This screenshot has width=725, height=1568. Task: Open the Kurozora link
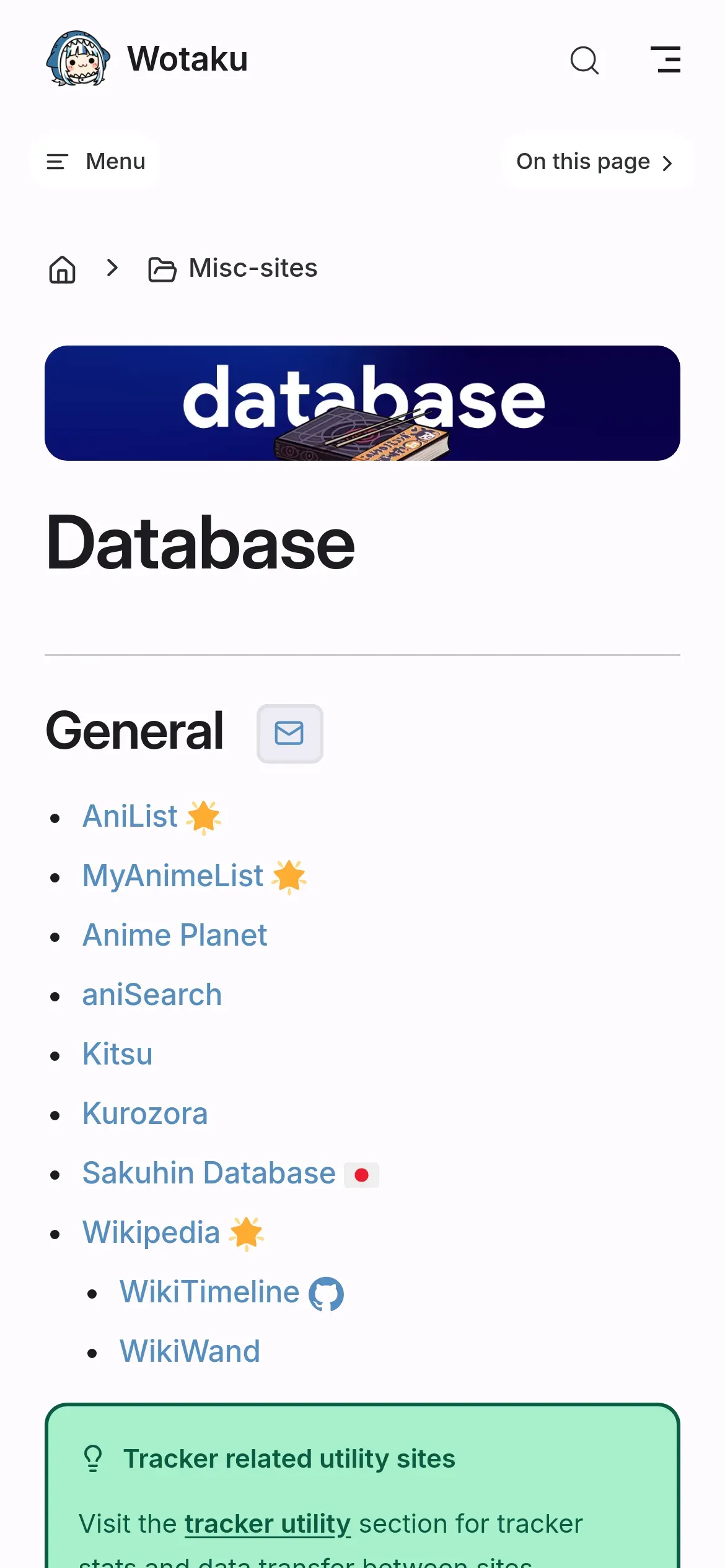point(145,1113)
